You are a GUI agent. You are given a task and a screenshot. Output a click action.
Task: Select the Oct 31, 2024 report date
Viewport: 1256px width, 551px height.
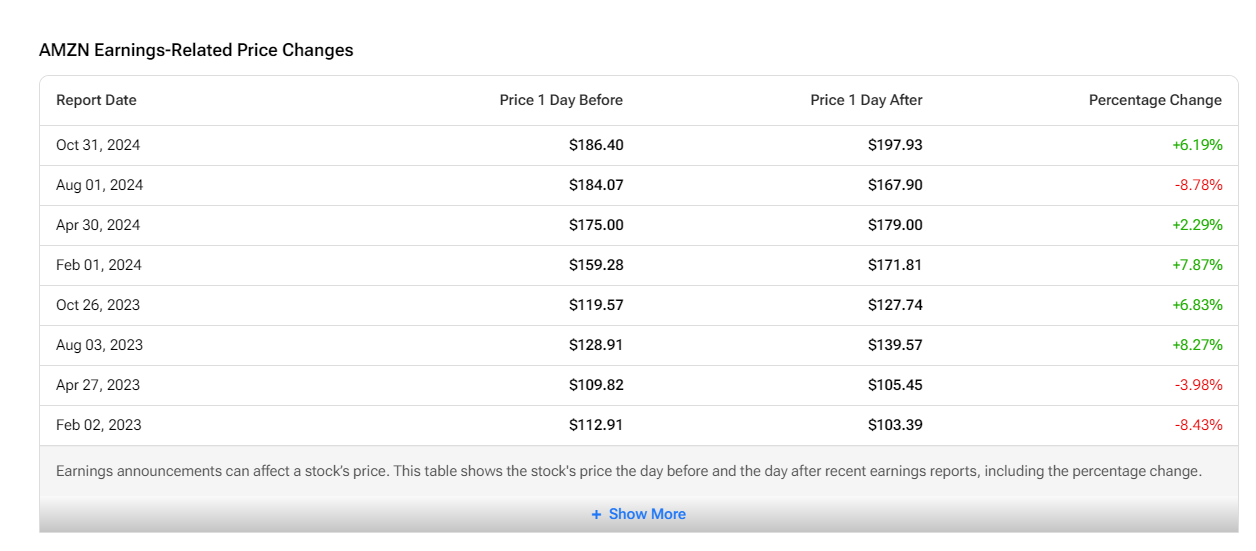click(98, 145)
